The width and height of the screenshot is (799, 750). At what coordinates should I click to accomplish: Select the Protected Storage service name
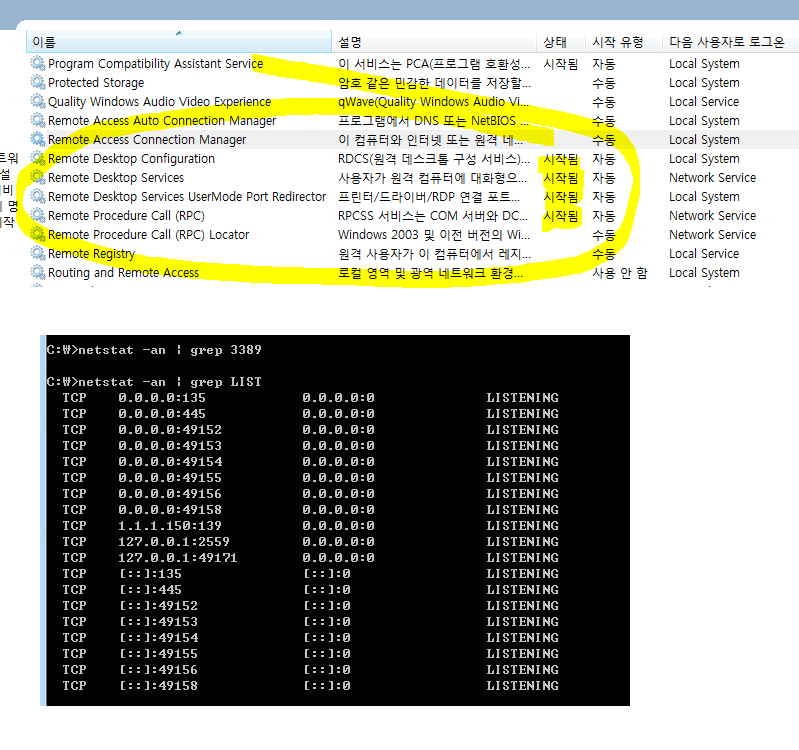click(x=96, y=83)
